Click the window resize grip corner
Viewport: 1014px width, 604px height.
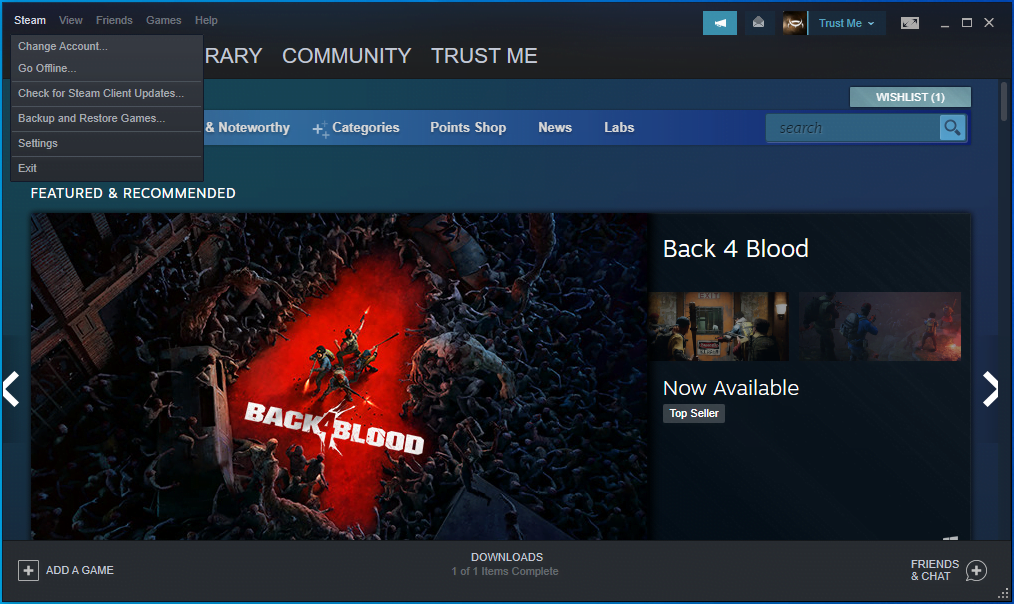[1003, 594]
